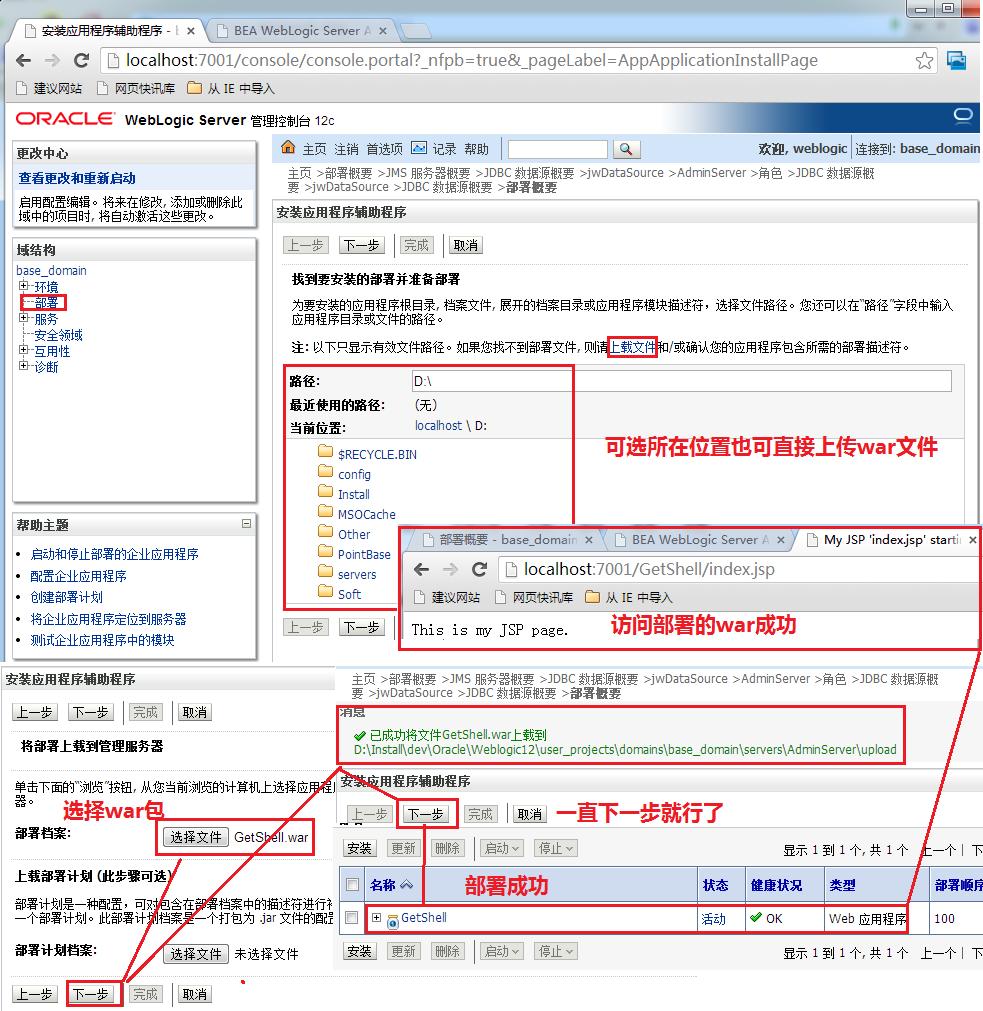Click 查看更改和重新启动 link
The width and height of the screenshot is (983, 1011).
pos(77,178)
